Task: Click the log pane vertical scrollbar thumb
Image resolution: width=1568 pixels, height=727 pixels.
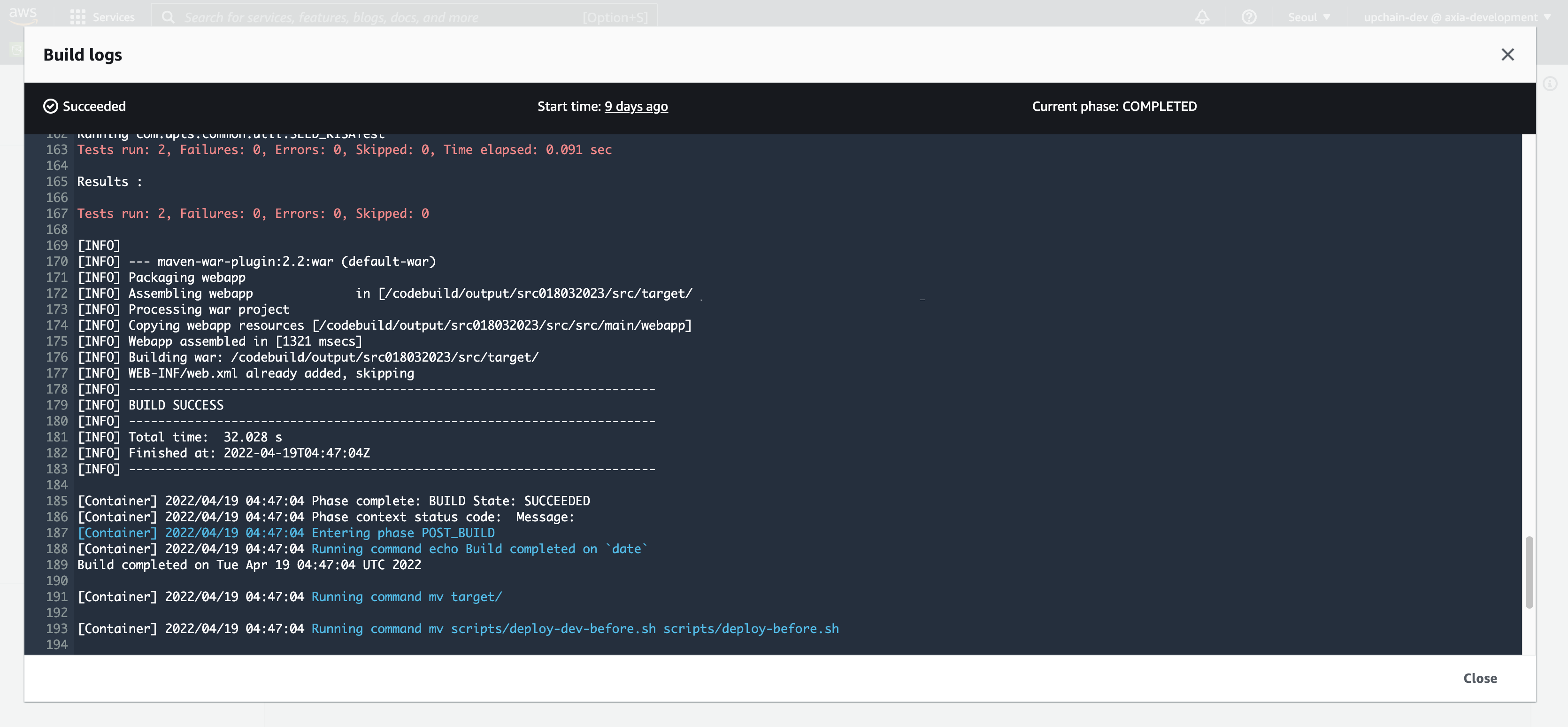Action: pos(1529,572)
